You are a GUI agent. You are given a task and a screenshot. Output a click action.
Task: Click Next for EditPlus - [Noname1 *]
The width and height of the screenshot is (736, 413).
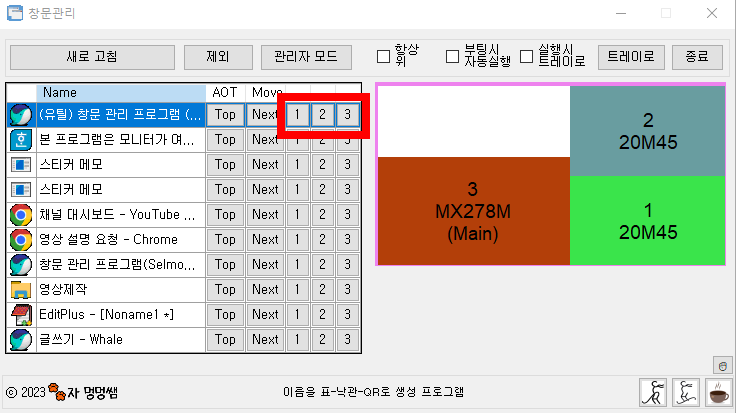coord(265,314)
